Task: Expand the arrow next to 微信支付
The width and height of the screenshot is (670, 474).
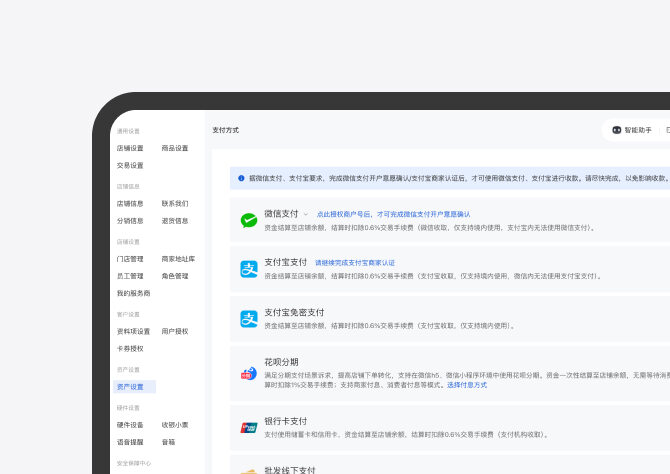Action: [x=306, y=214]
